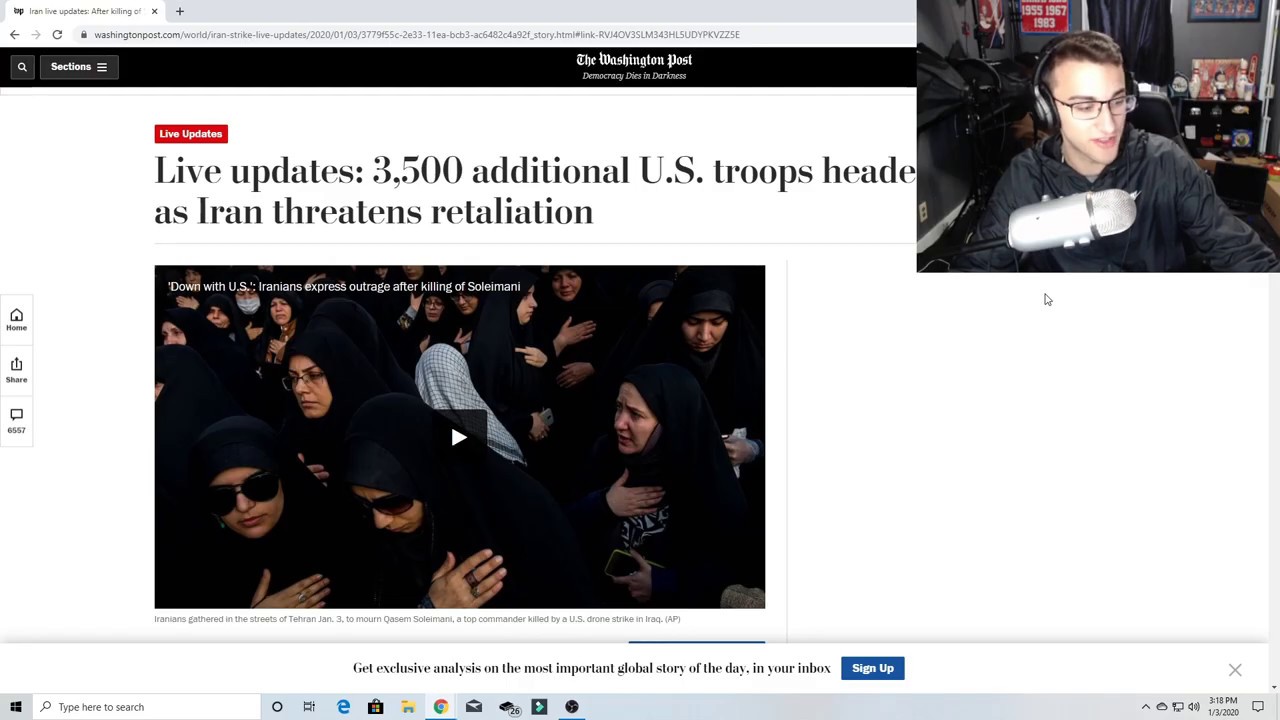Open OBS Studio icon on taskbar
This screenshot has width=1280, height=720.
click(572, 707)
